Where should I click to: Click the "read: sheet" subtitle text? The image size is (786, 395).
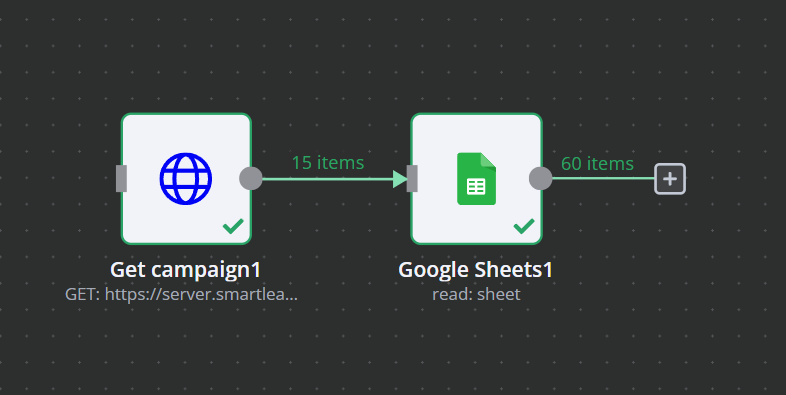pyautogui.click(x=476, y=294)
